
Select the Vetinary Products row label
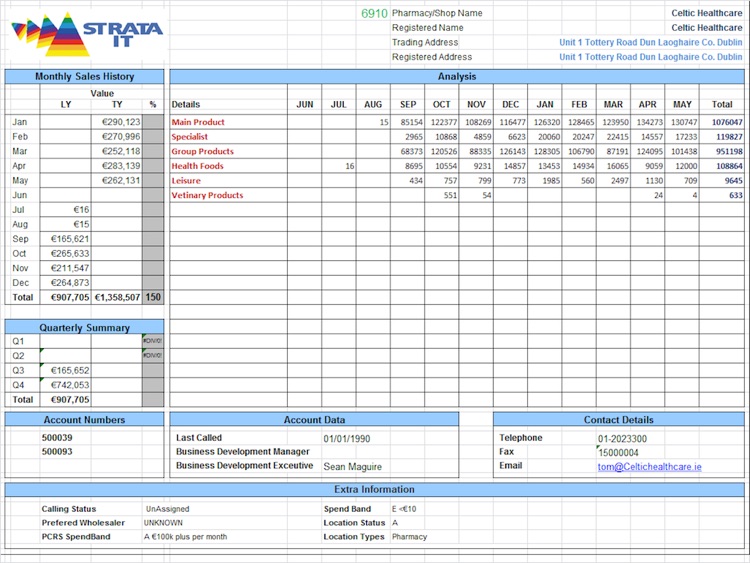[x=207, y=196]
